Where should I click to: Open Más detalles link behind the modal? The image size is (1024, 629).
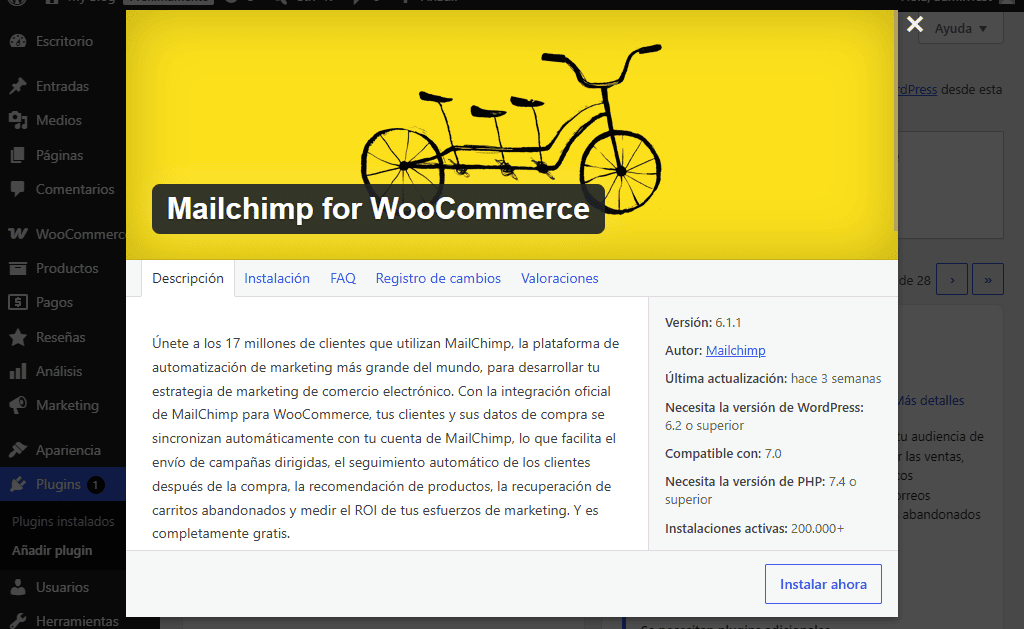[x=931, y=400]
